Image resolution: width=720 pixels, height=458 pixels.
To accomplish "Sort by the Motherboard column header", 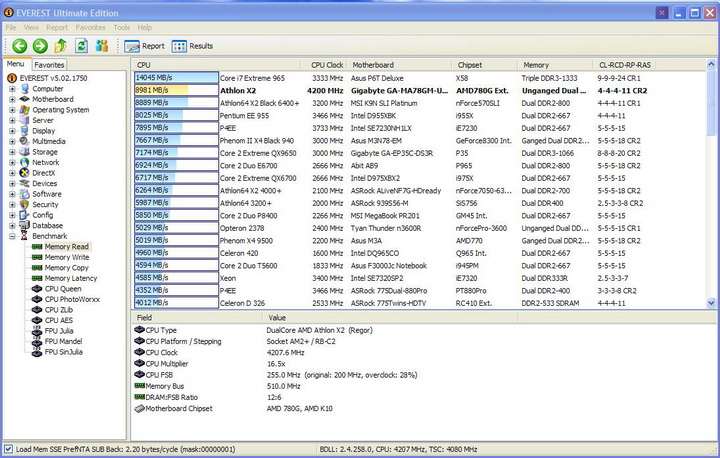I will point(399,65).
